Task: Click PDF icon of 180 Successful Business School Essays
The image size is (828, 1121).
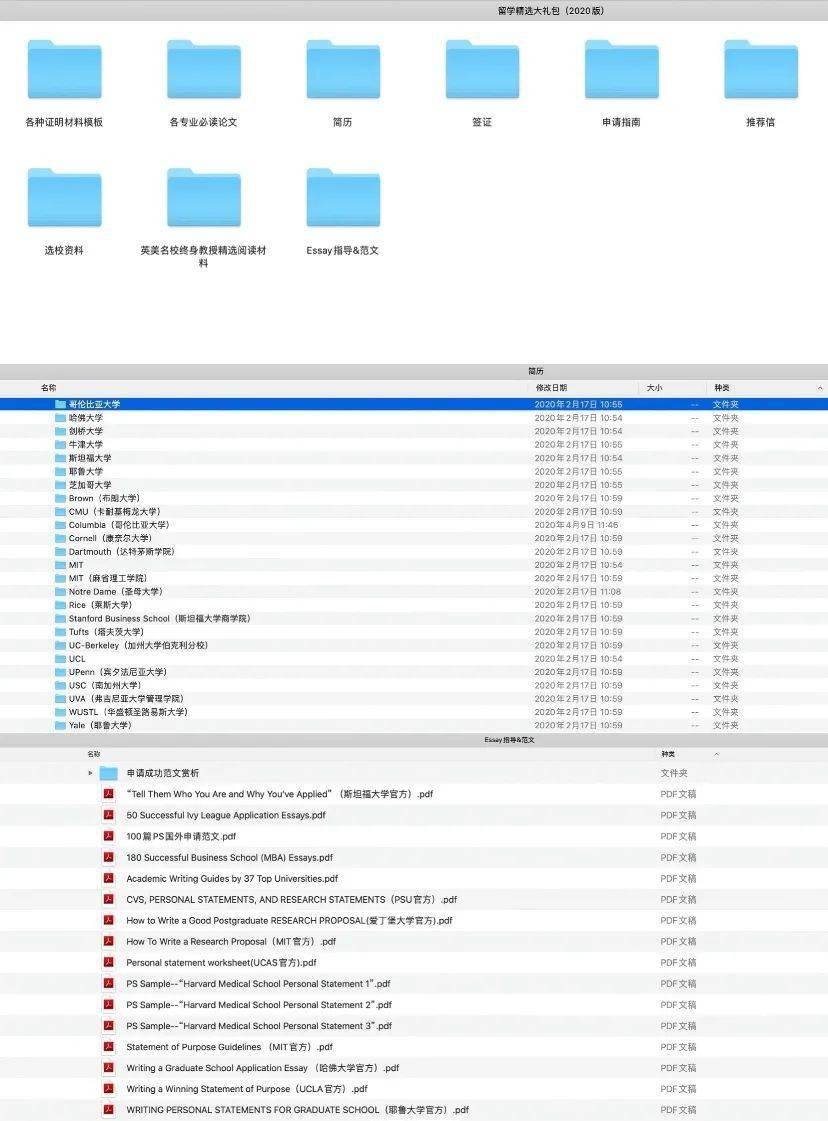Action: (x=109, y=857)
